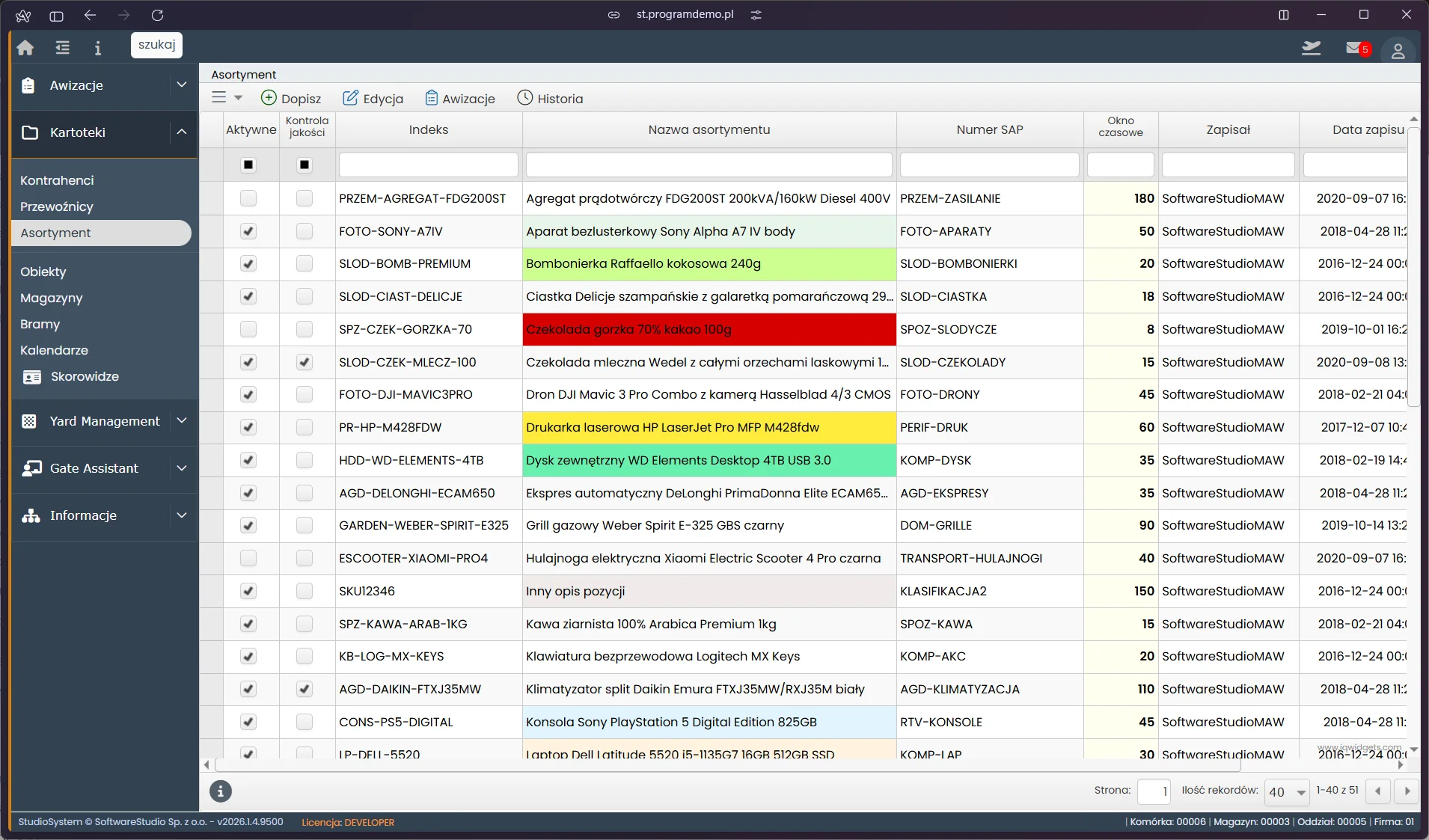Click the Historia clock icon
The image size is (1429, 840).
pos(525,98)
